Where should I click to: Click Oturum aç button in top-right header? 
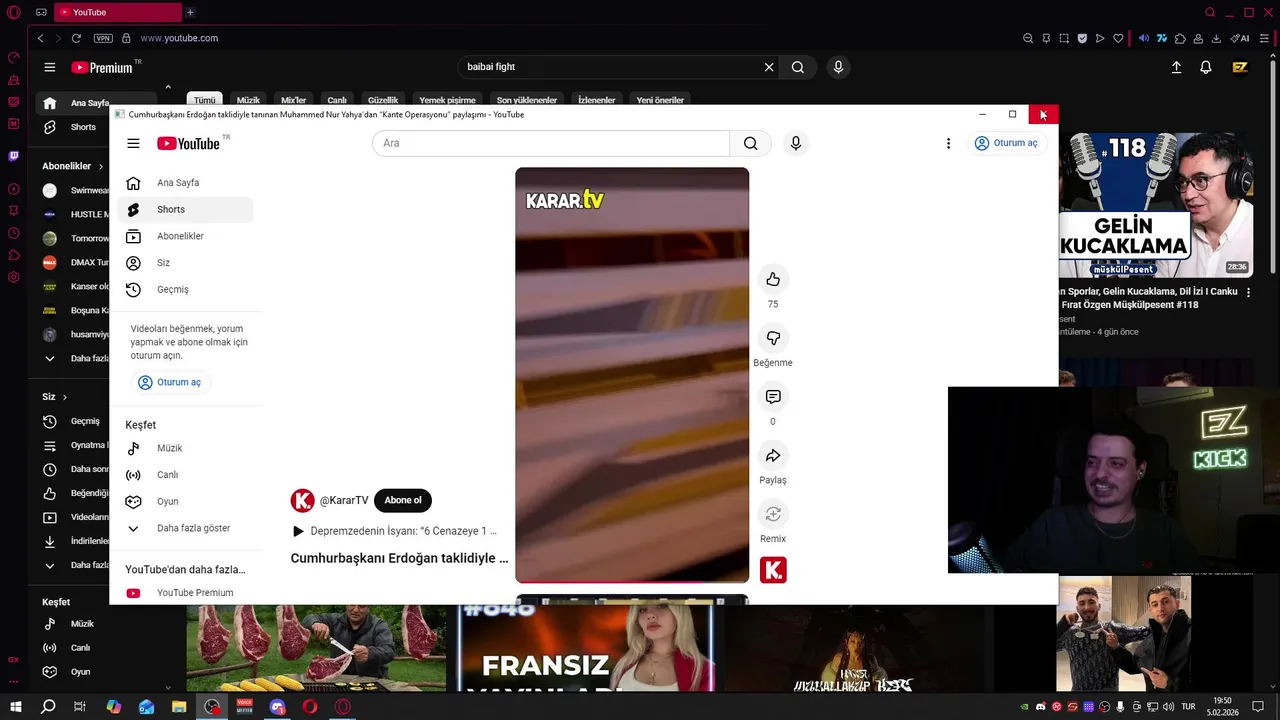tap(1006, 143)
